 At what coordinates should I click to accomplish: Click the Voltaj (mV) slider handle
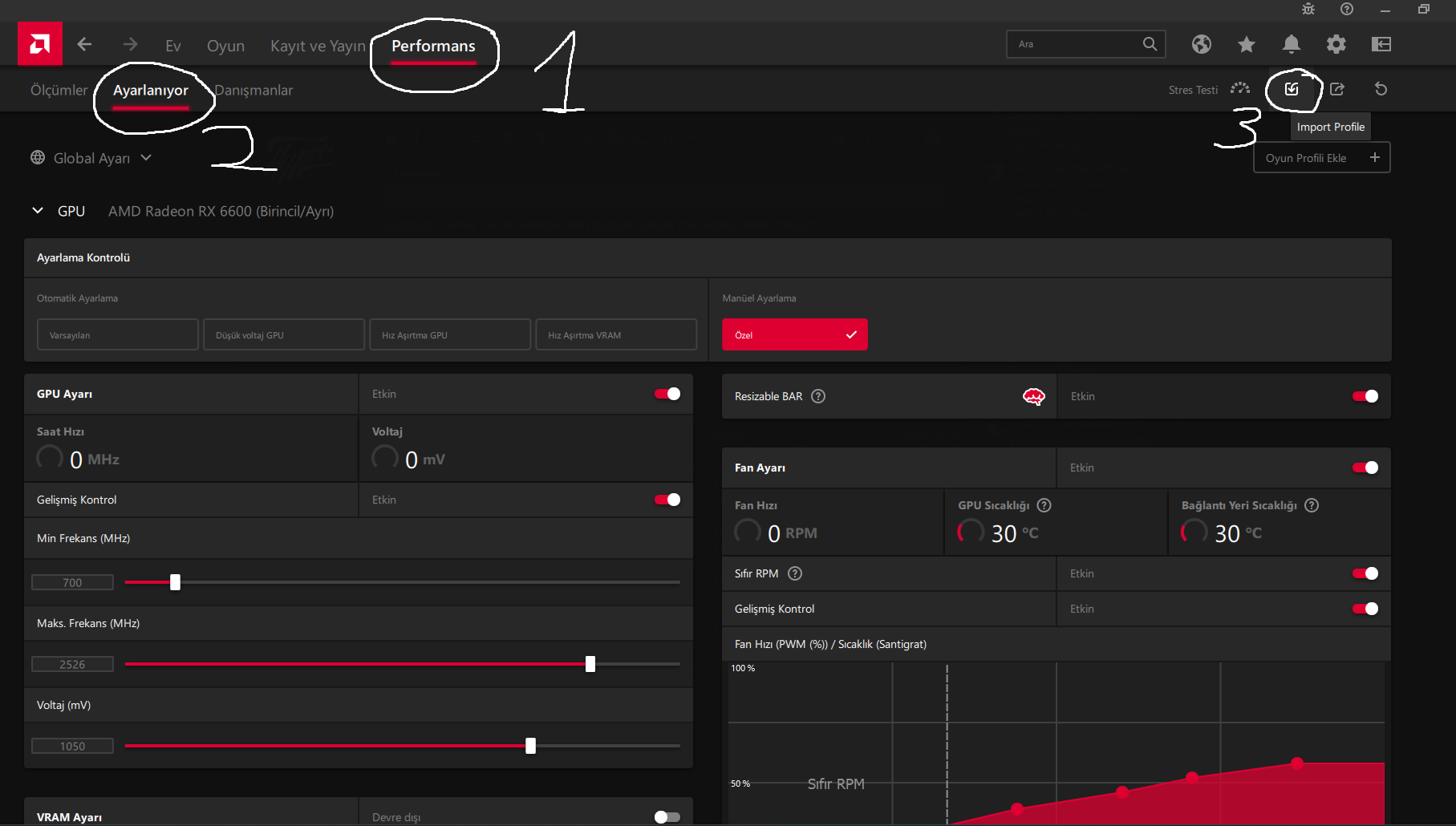530,746
